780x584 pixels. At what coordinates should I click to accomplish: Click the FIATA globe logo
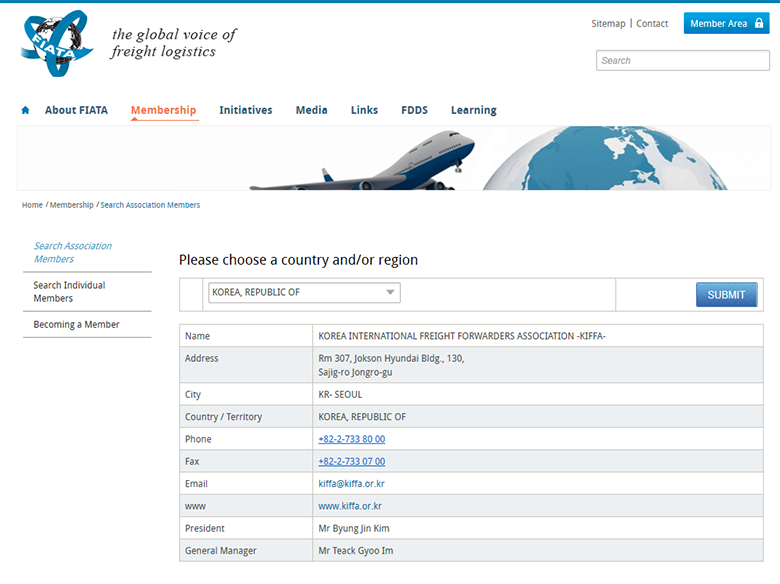click(x=57, y=43)
